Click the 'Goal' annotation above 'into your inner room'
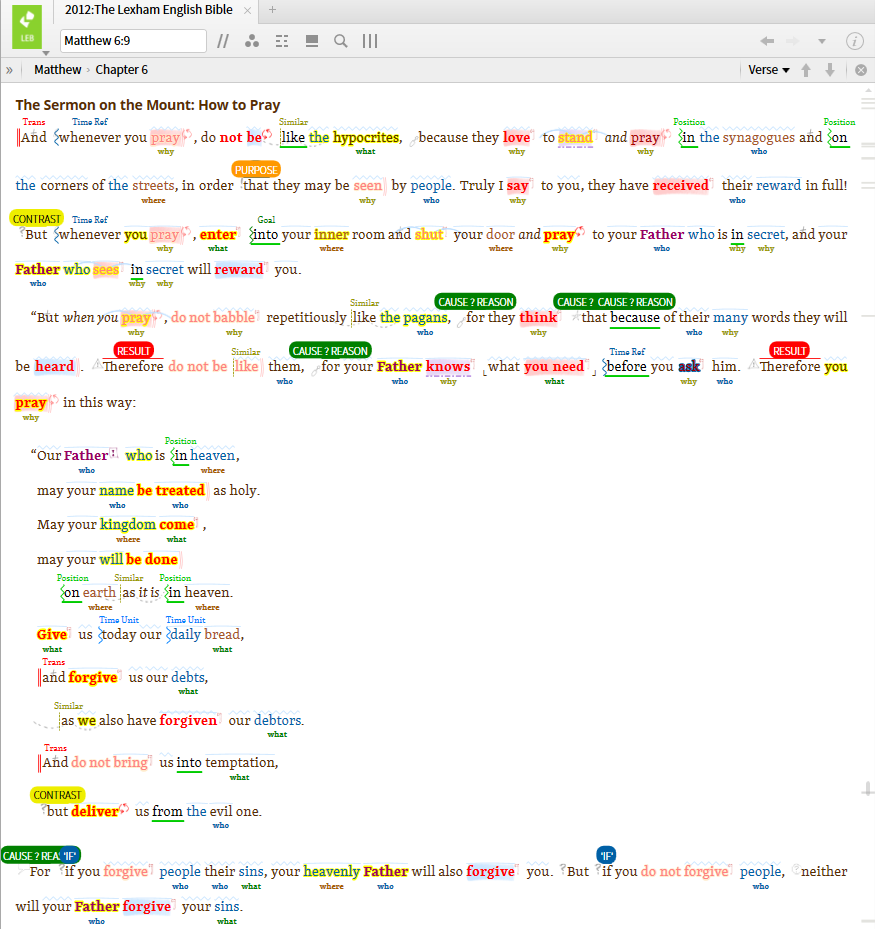This screenshot has width=875, height=929. click(266, 220)
